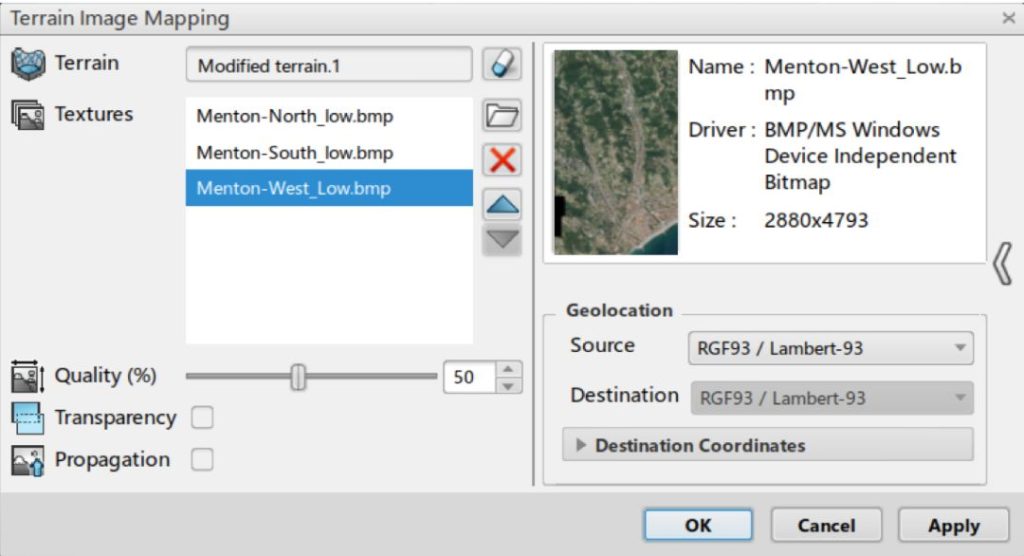Click the Menton-West satellite image thumbnail
Viewport: 1024px width, 556px height.
[615, 153]
